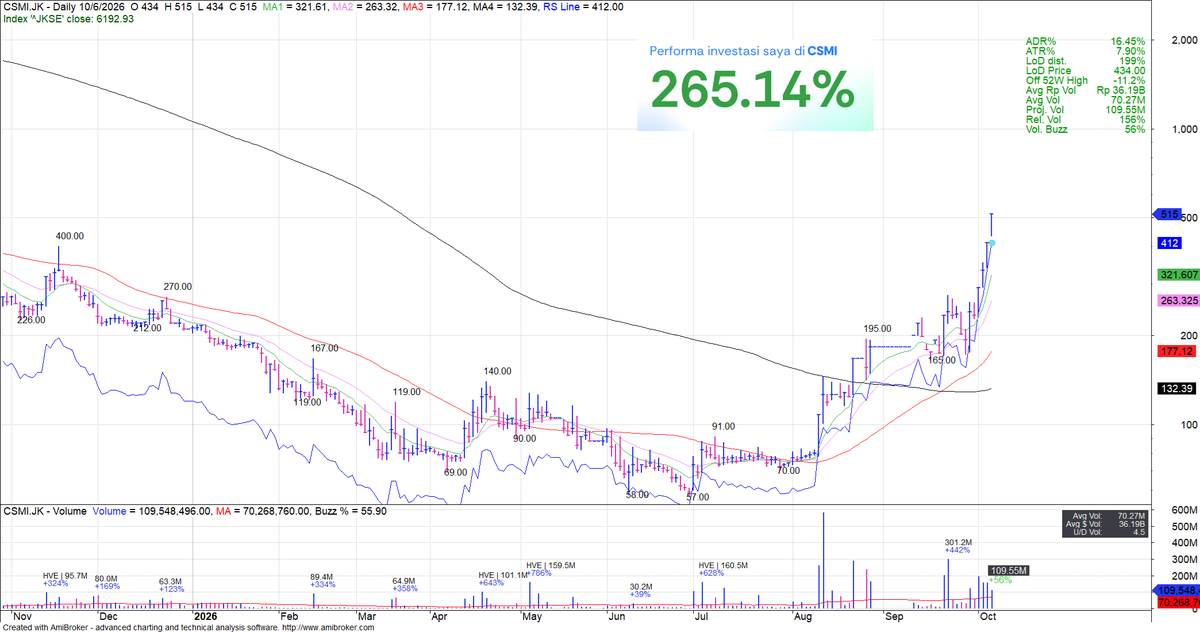This screenshot has height=632, width=1200.
Task: Select the 265.14% performance figure
Action: point(753,91)
